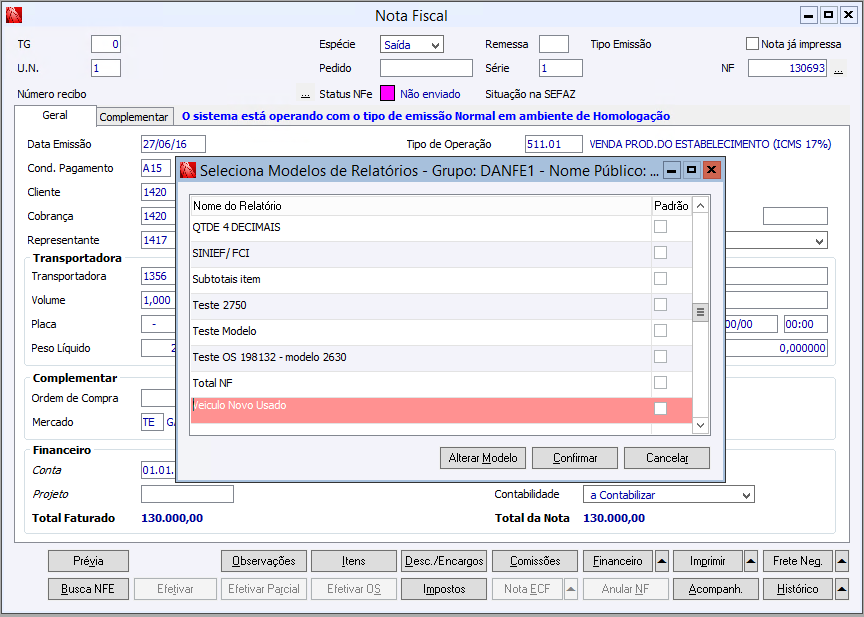The image size is (864, 617).
Task: Click the TG input field
Action: point(106,44)
